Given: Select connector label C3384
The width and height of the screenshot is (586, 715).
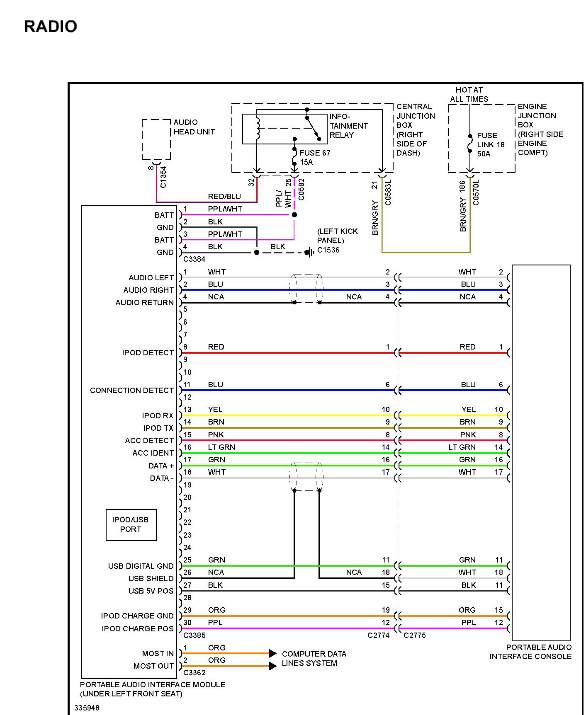Looking at the screenshot, I should 194,259.
